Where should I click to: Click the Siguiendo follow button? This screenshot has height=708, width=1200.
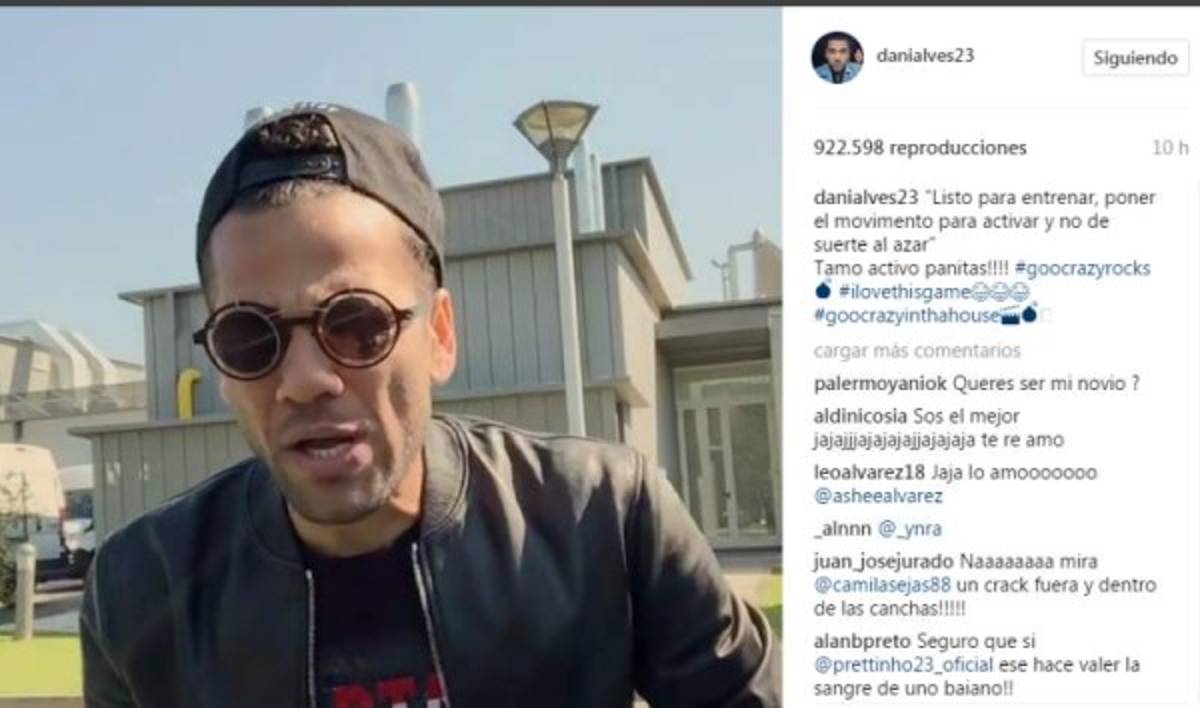tap(1135, 58)
